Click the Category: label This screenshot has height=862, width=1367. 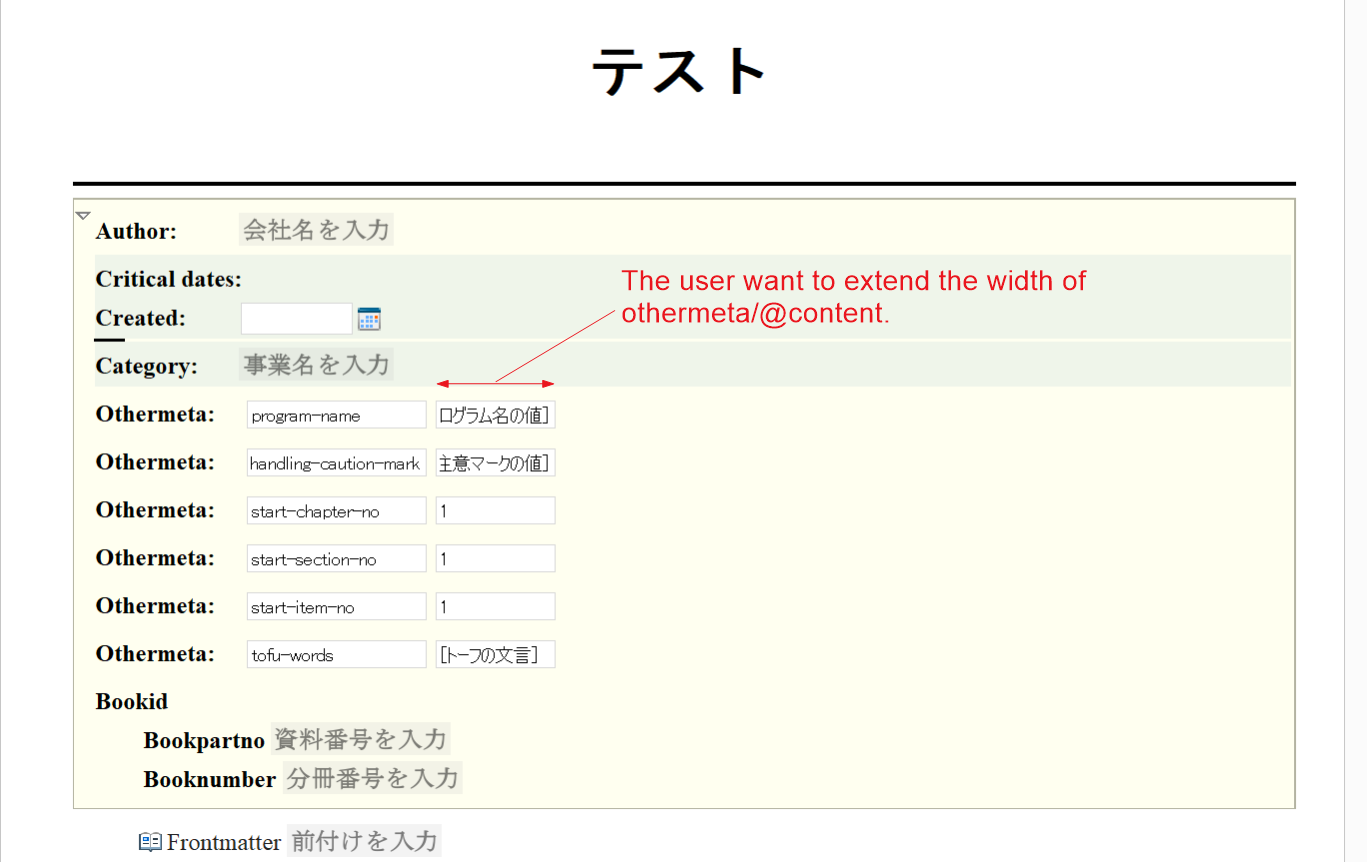147,366
